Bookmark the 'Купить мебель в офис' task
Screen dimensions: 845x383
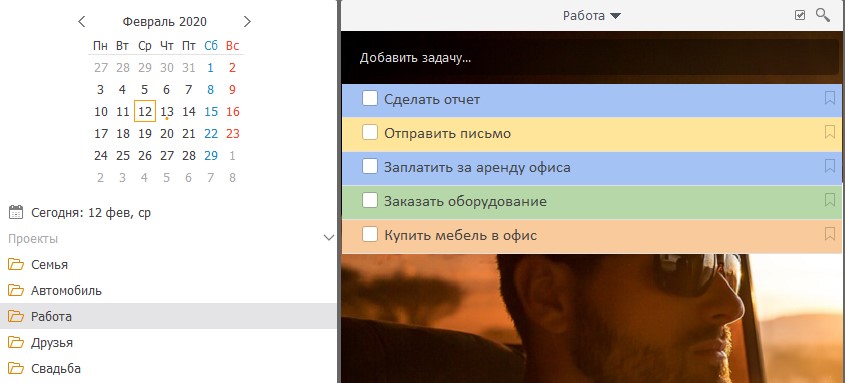pos(829,234)
